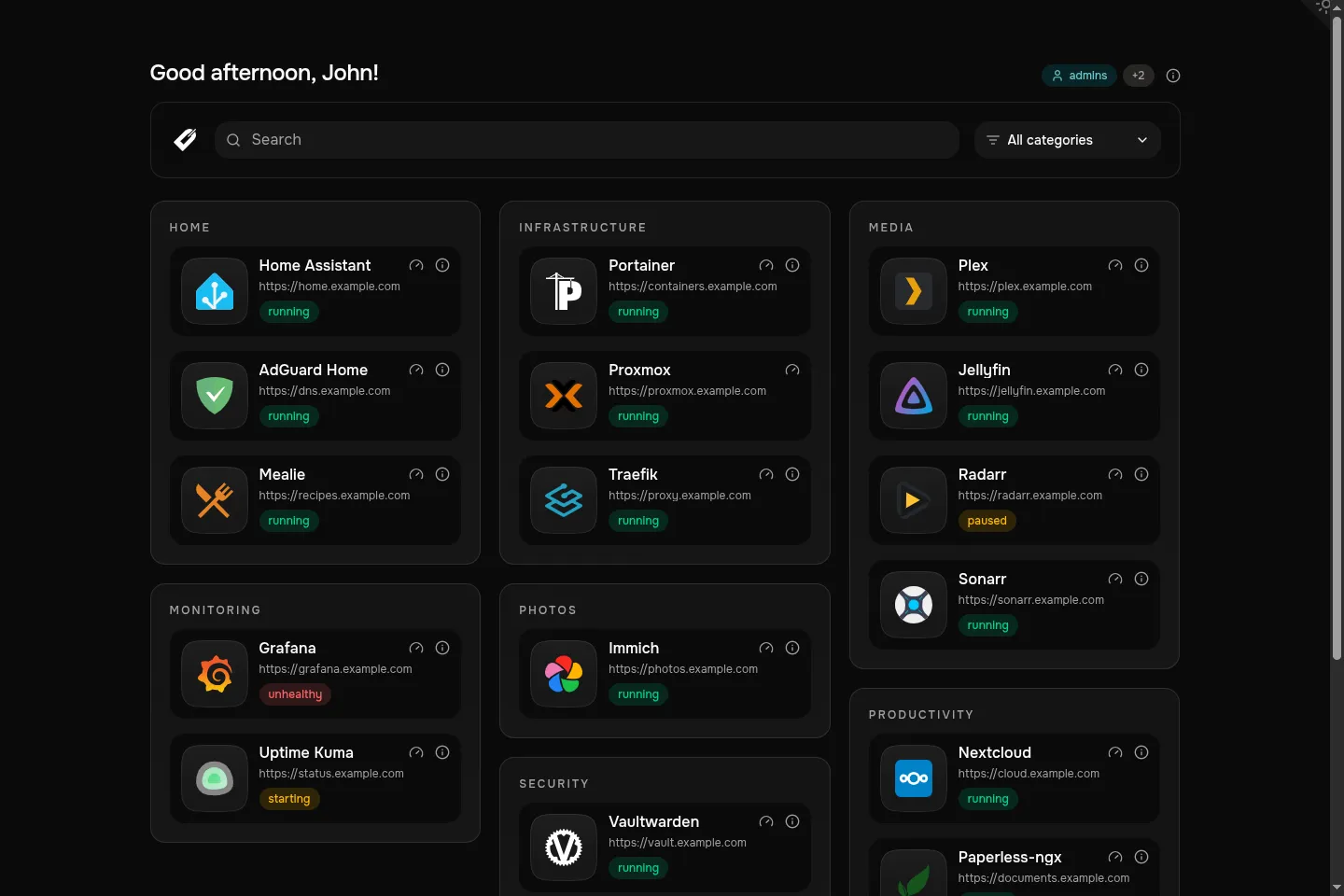The image size is (1344, 896).
Task: Click the https://cloud.example.com URL
Action: (1029, 774)
